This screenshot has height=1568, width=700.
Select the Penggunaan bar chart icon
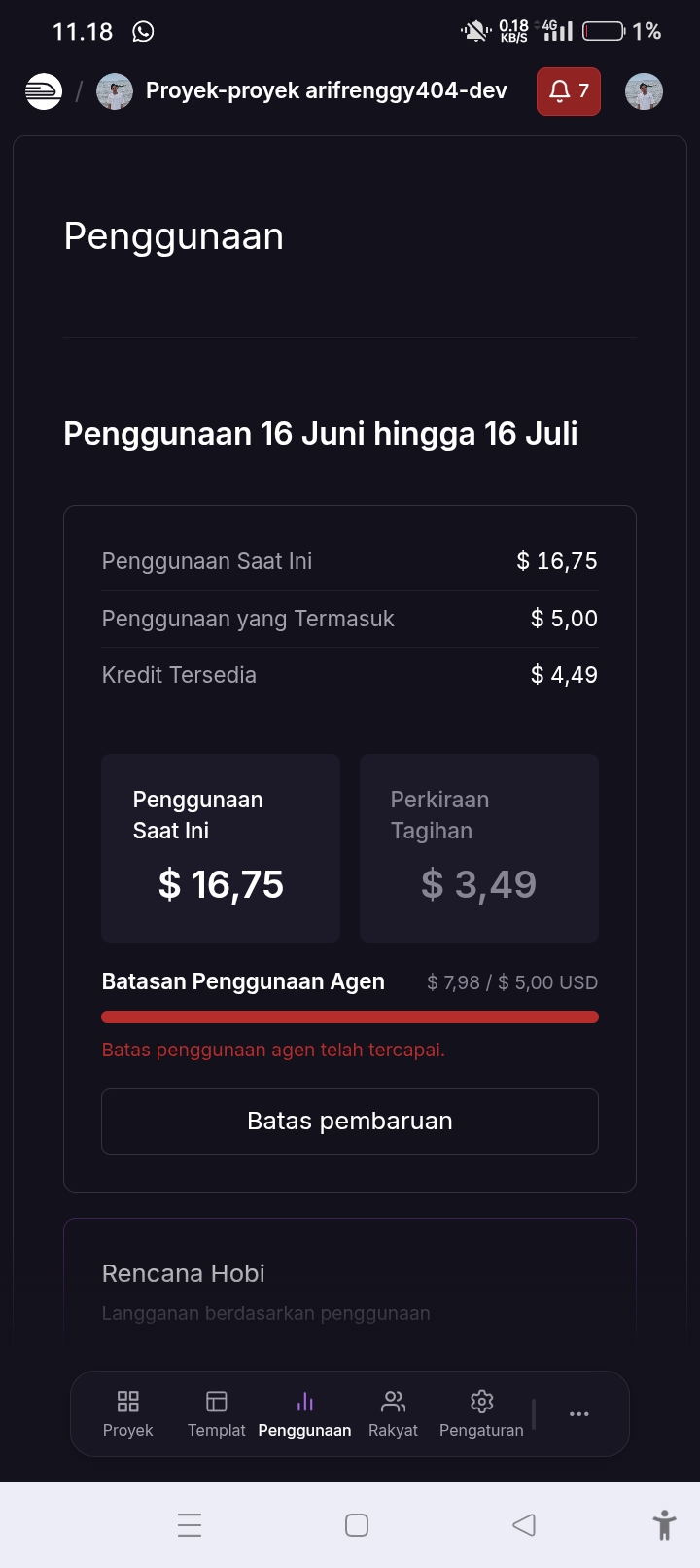305,1401
